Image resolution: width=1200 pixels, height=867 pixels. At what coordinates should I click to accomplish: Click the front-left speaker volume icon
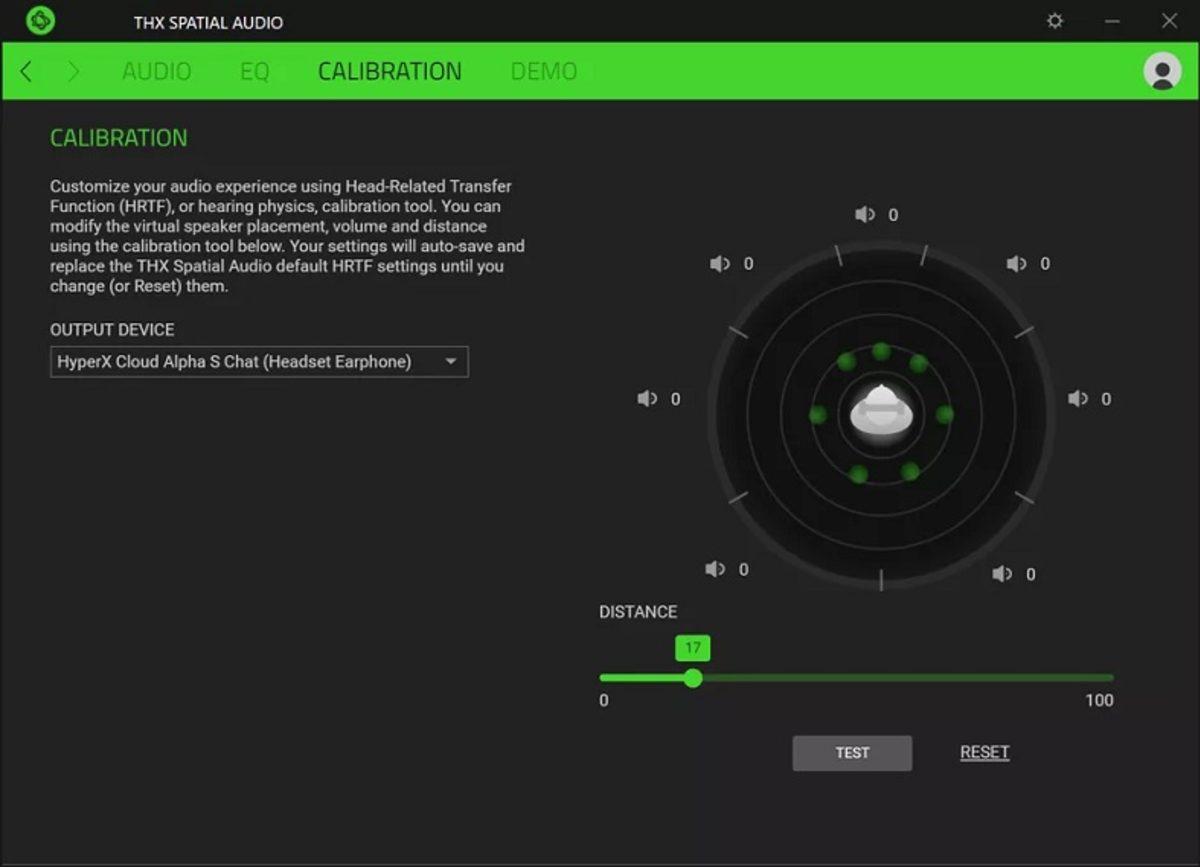[719, 263]
